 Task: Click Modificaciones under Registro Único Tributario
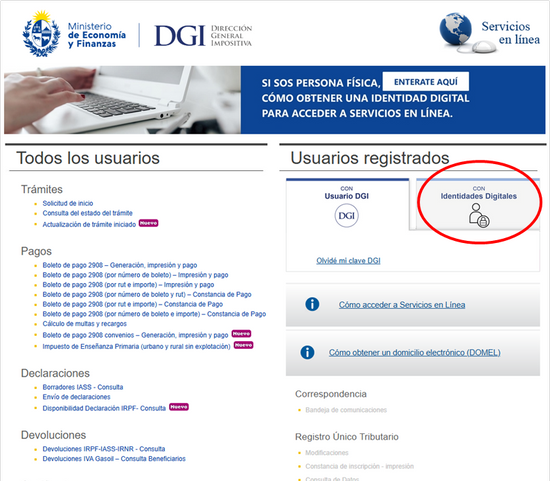(327, 453)
